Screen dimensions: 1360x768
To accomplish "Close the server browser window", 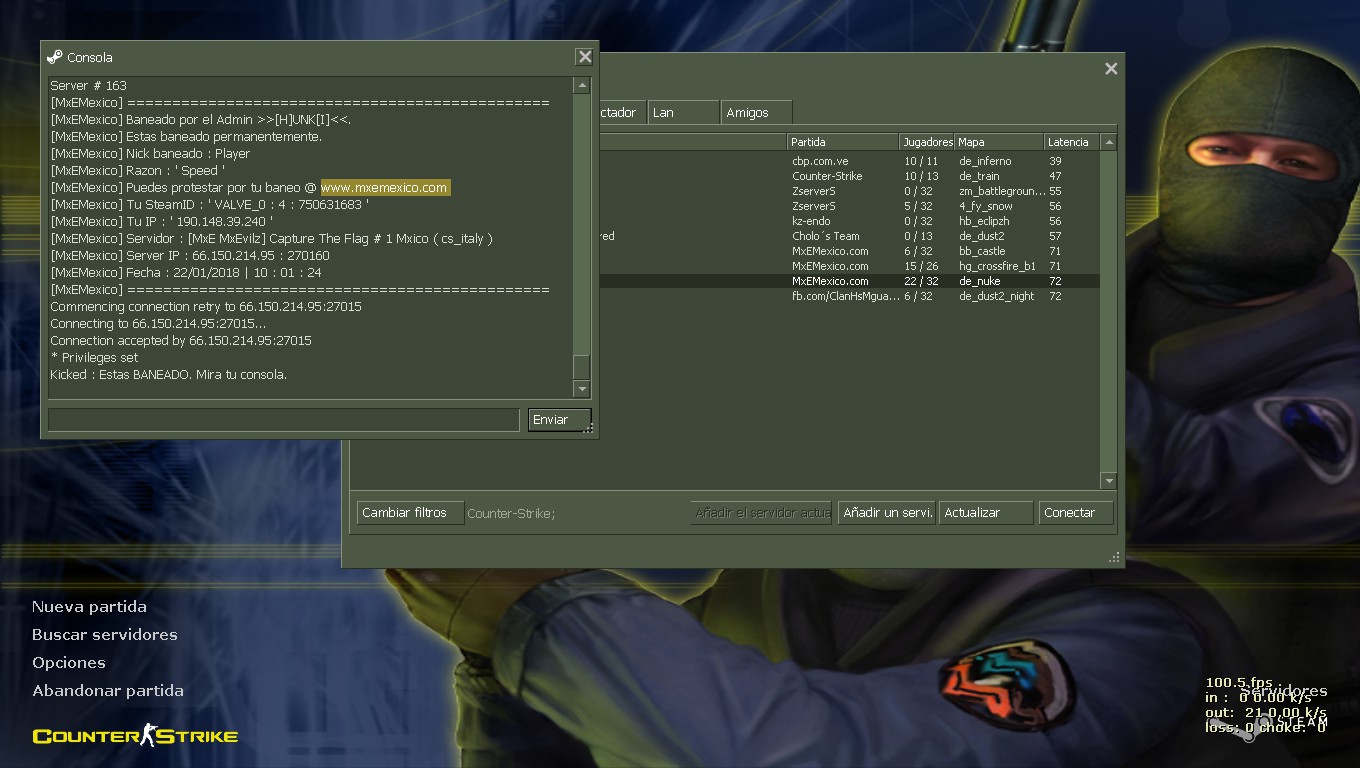I will pos(1111,69).
